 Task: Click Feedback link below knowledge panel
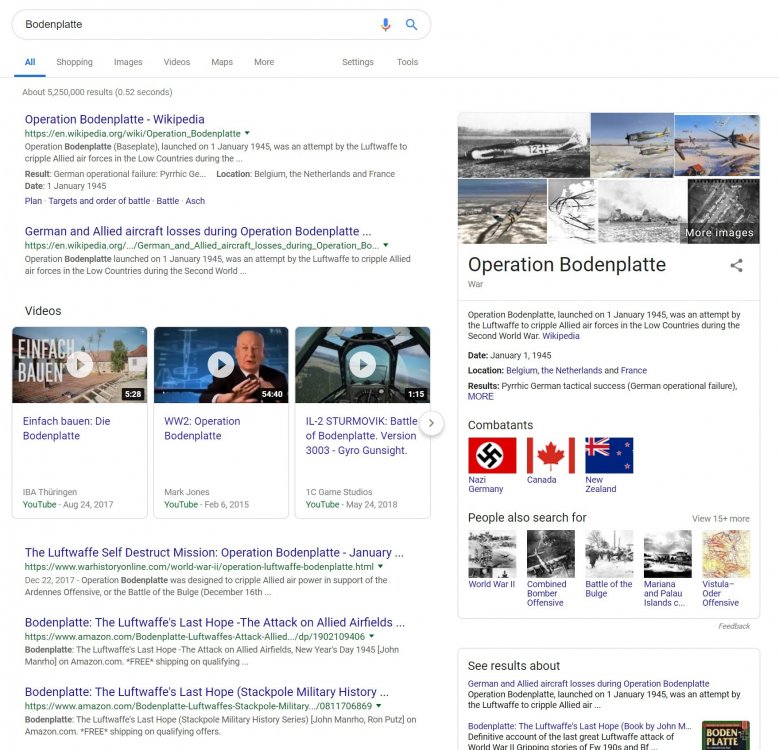click(734, 626)
